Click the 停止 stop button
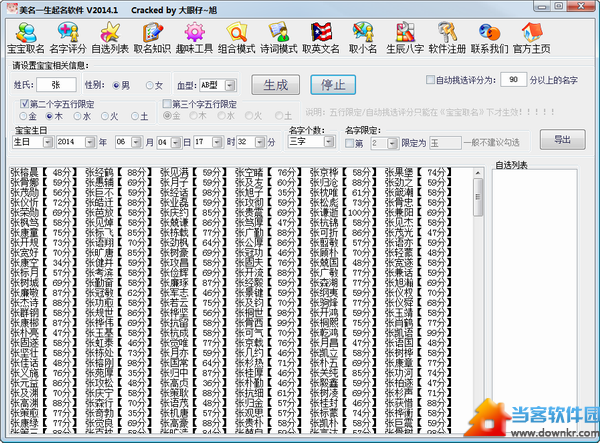 pos(333,85)
